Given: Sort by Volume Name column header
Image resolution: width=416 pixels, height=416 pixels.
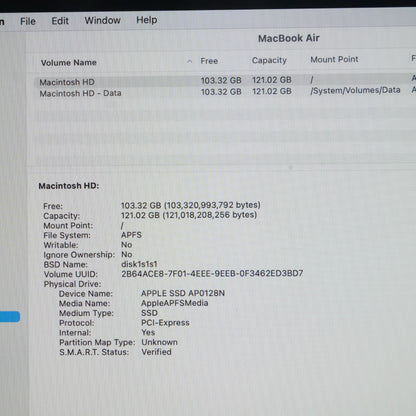Looking at the screenshot, I should [x=69, y=62].
